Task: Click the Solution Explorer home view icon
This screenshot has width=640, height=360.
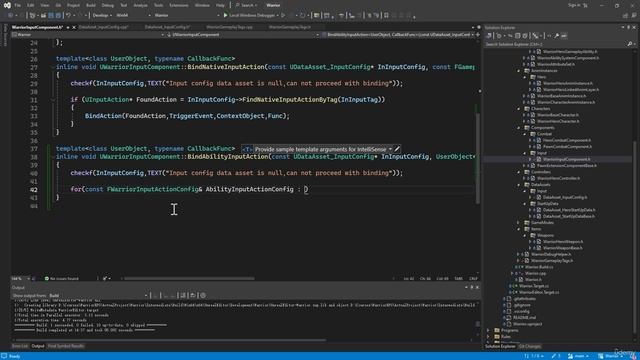Action: click(489, 36)
